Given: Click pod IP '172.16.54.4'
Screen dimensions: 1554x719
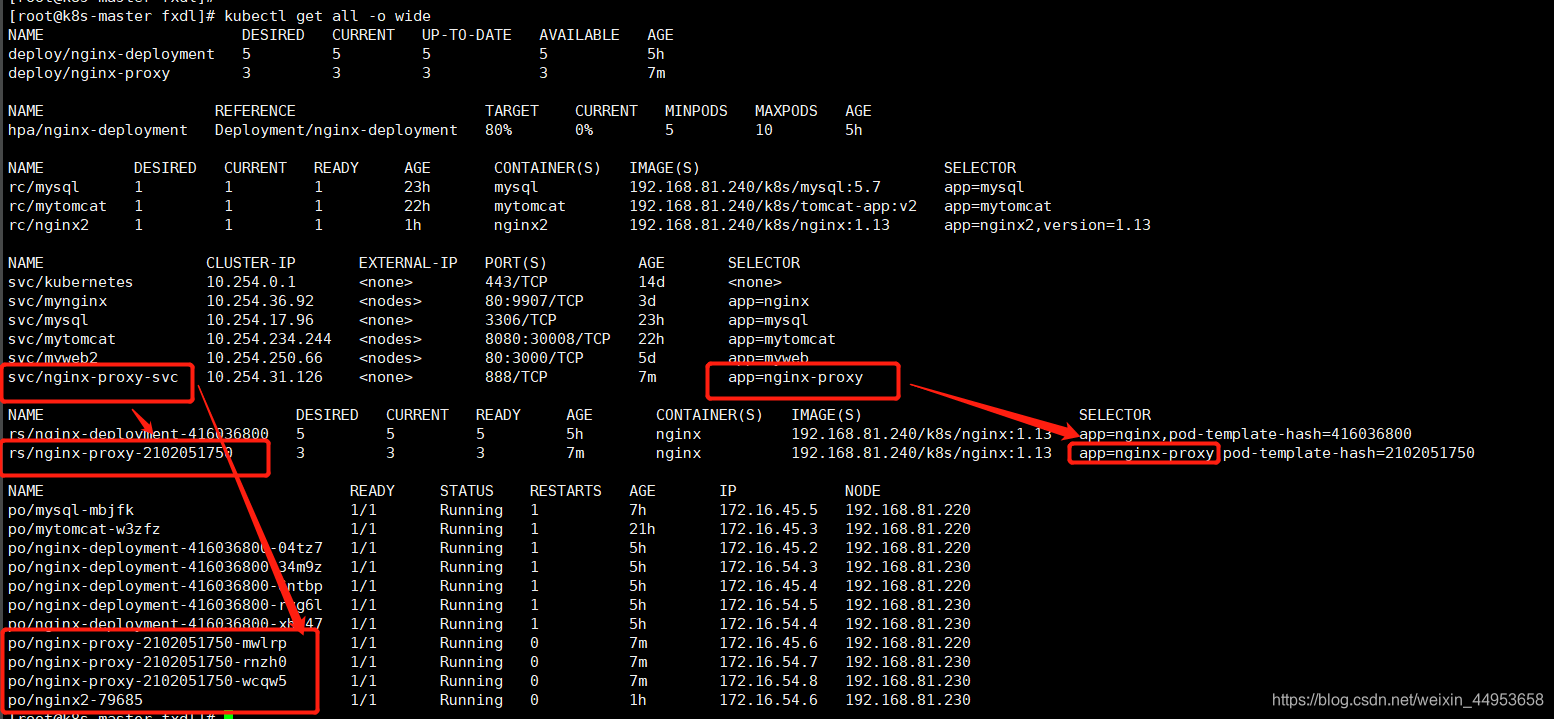Looking at the screenshot, I should (768, 624).
